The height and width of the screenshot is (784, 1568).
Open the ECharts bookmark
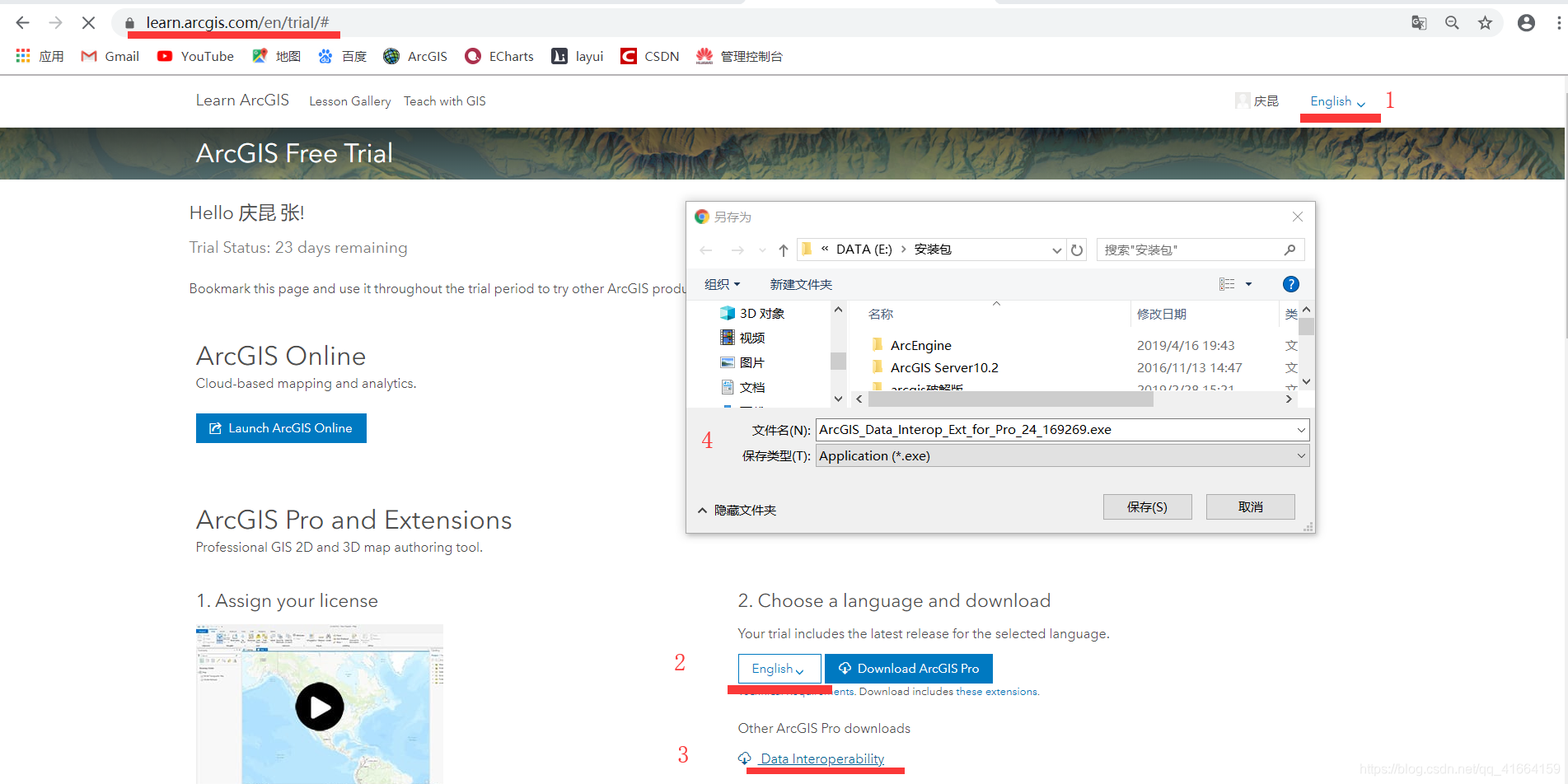pyautogui.click(x=499, y=56)
